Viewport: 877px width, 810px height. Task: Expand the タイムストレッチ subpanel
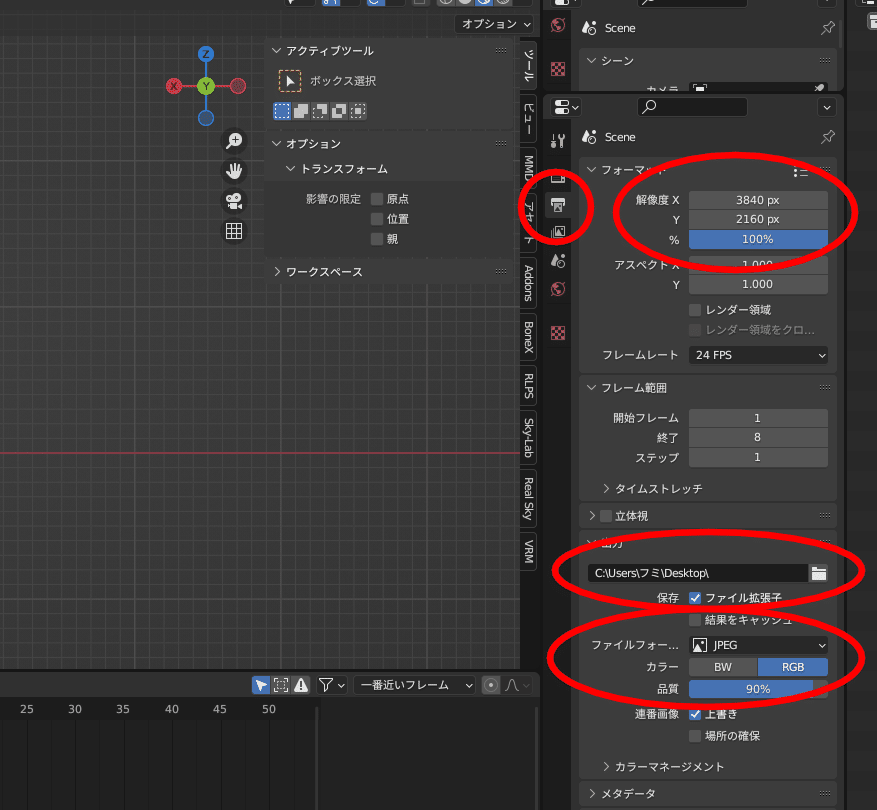pos(606,489)
